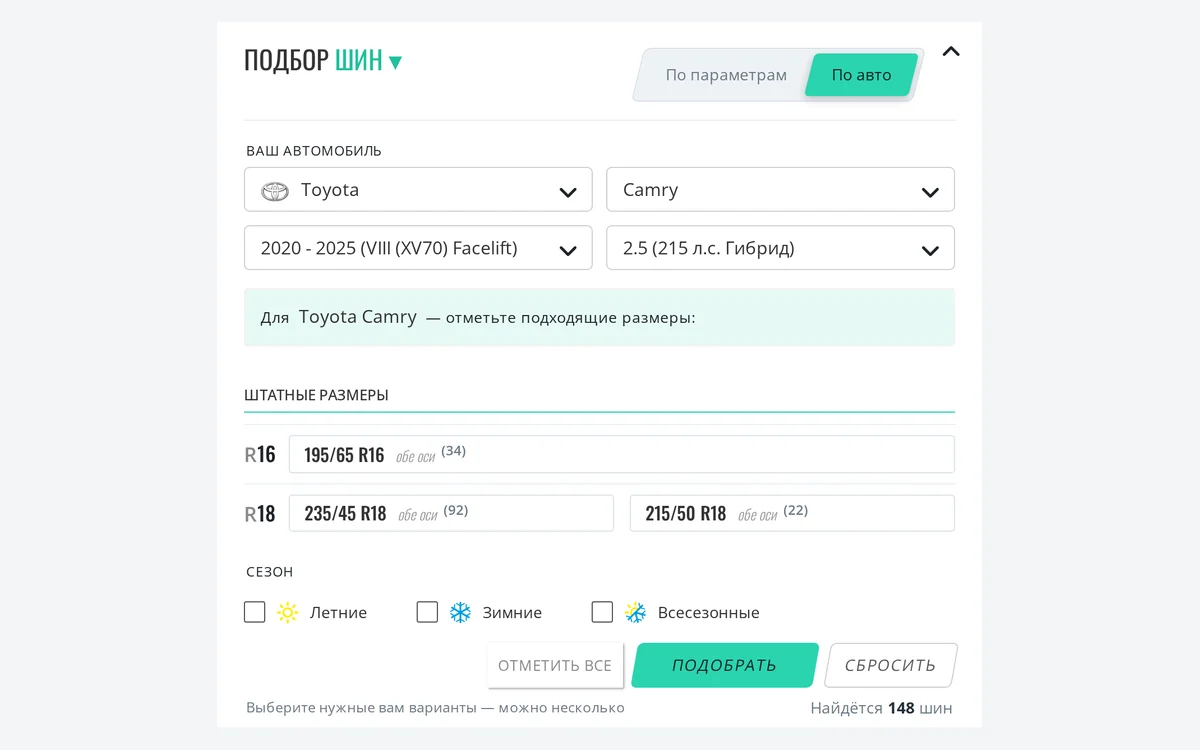Screen dimensions: 1200x750
Task: Click the СЕЗОН section label
Action: [270, 572]
